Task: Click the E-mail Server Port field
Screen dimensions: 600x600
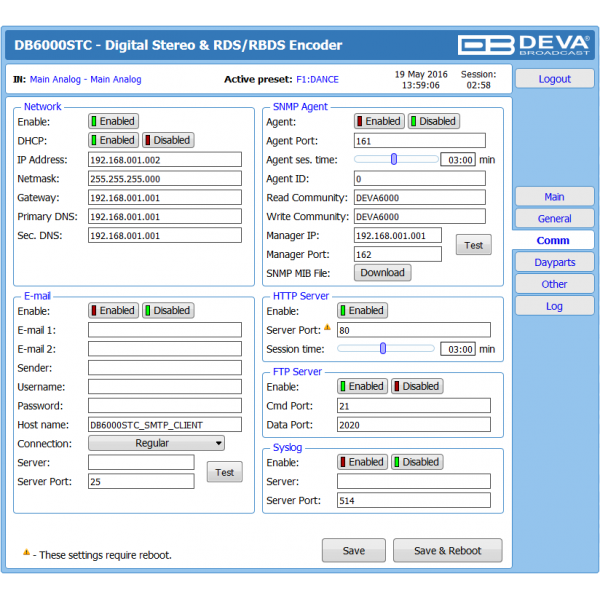Action: click(x=141, y=481)
